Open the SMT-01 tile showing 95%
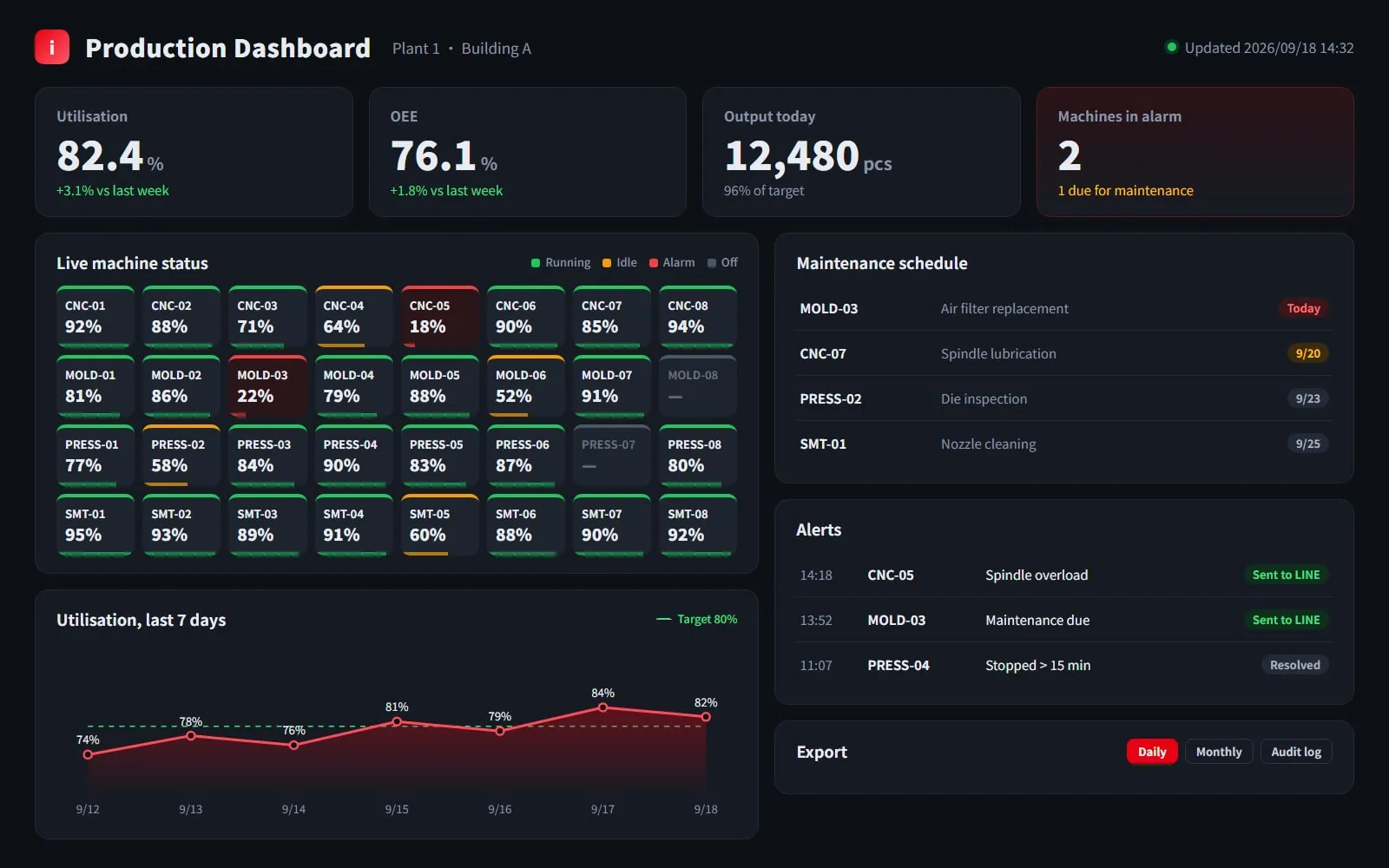 coord(95,525)
